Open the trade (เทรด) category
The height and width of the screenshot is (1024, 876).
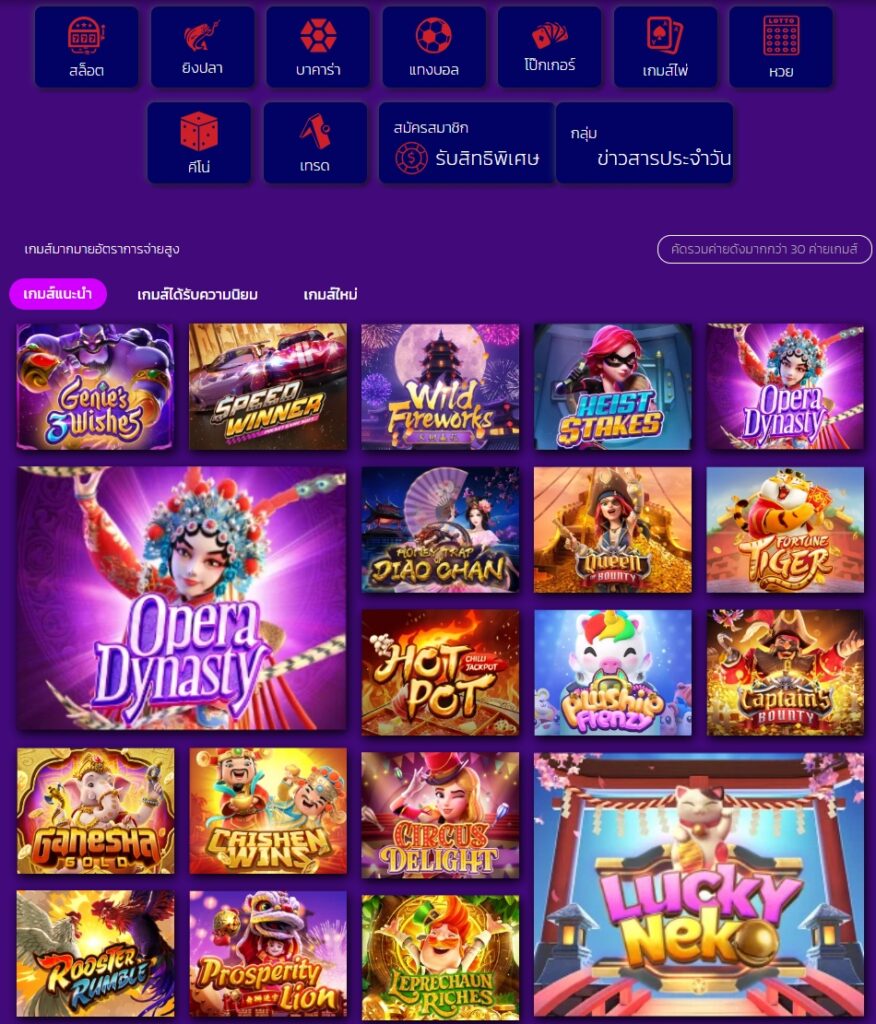click(315, 142)
